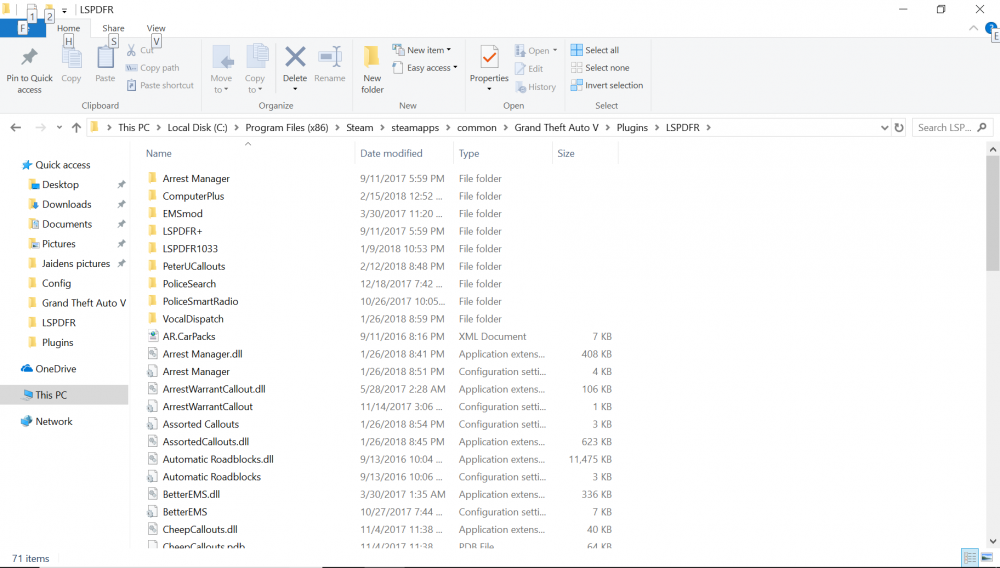Click the Search LSPDFR box
This screenshot has width=1000, height=568.
[952, 127]
